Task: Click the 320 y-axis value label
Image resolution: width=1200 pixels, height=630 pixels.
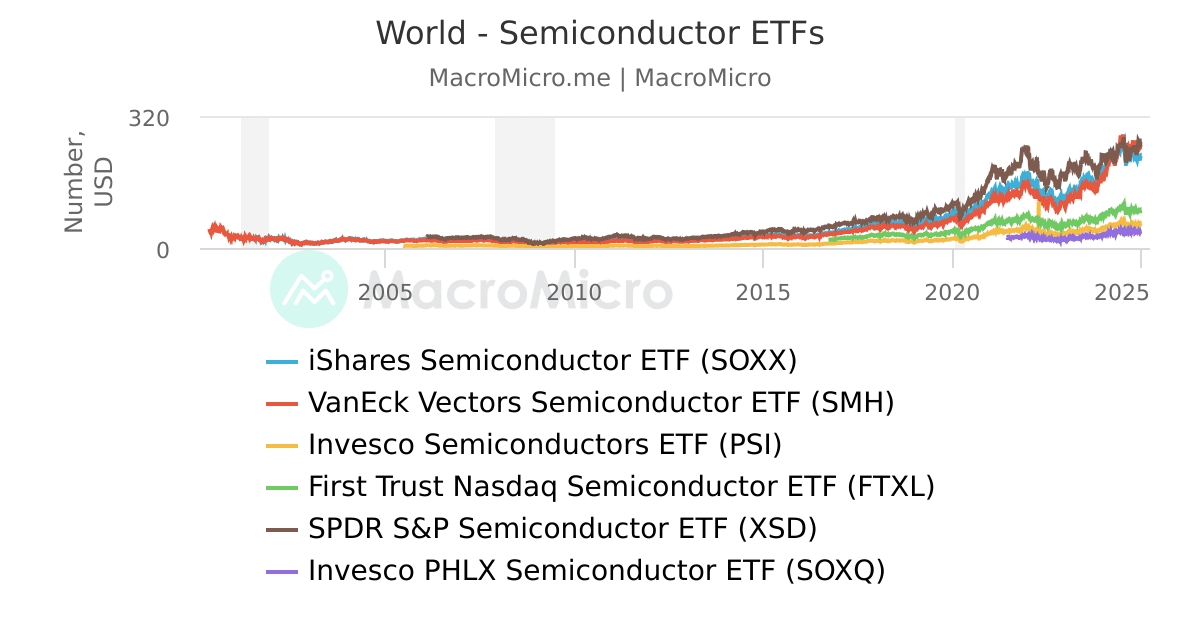Action: pos(149,118)
